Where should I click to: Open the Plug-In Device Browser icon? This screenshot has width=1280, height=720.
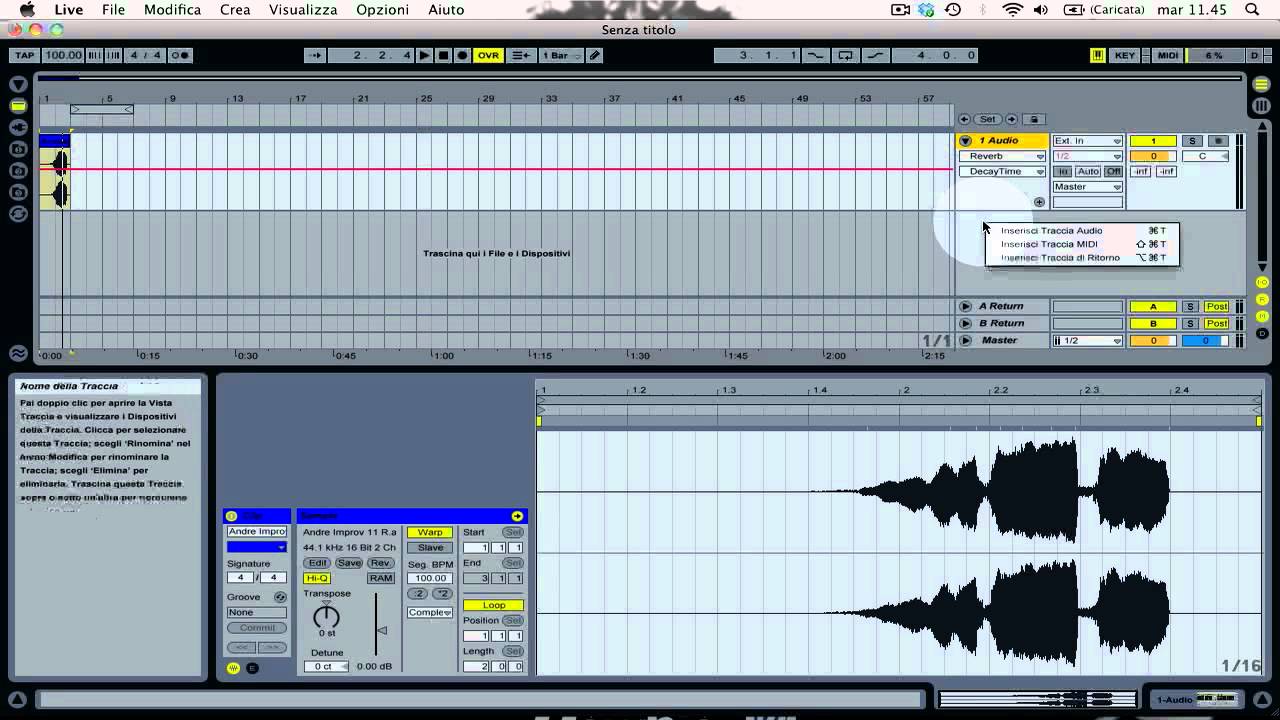18,127
